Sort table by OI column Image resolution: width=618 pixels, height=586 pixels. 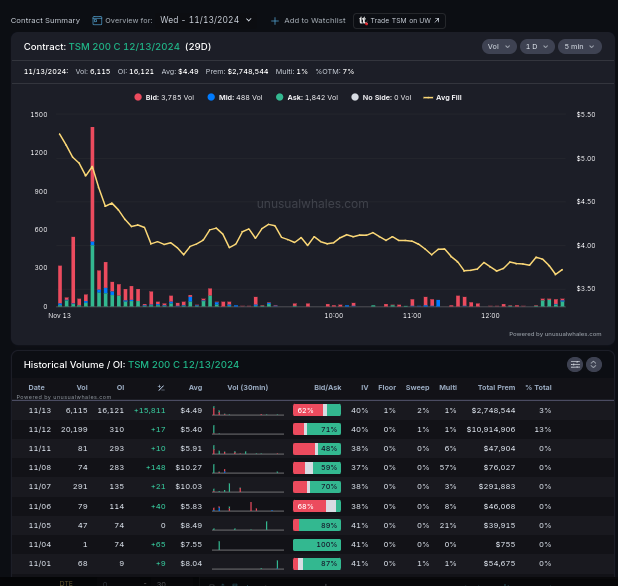(120, 387)
